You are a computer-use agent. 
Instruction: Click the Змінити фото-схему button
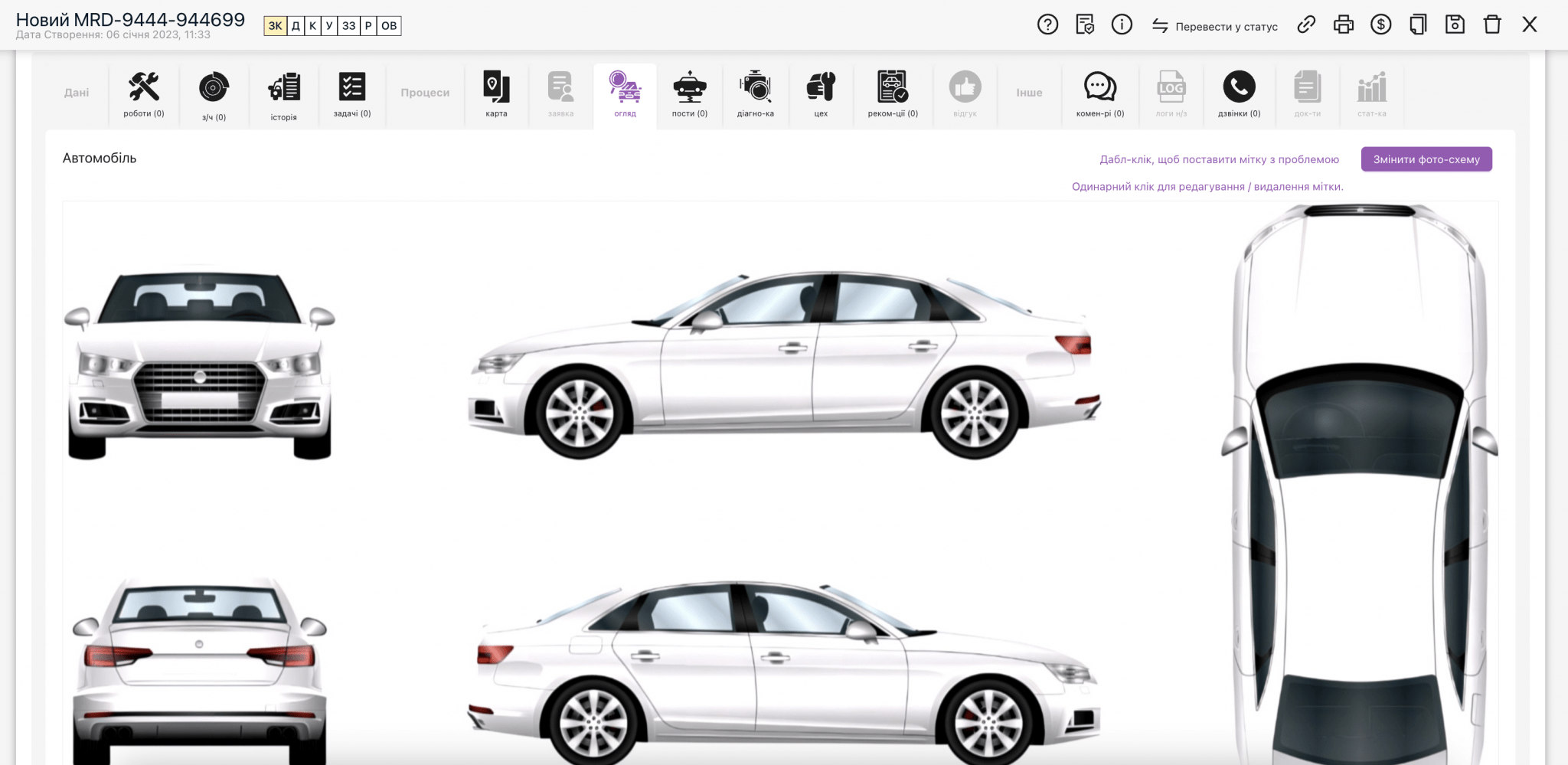coord(1426,159)
